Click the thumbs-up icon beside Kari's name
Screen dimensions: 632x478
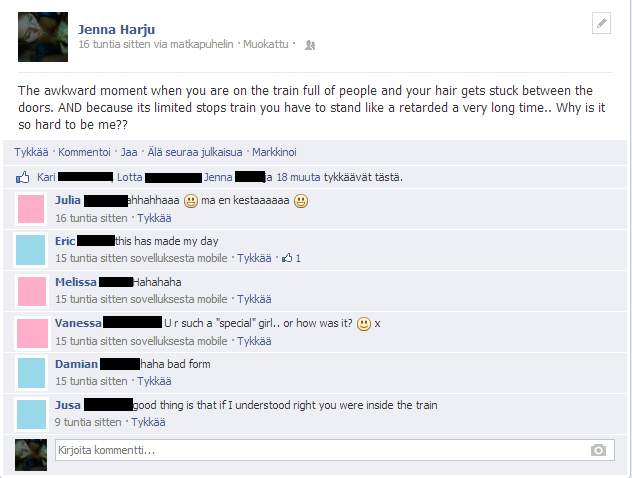23,177
